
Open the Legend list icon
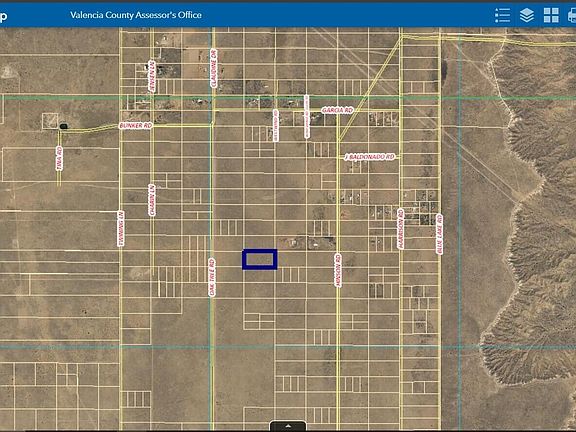[502, 15]
